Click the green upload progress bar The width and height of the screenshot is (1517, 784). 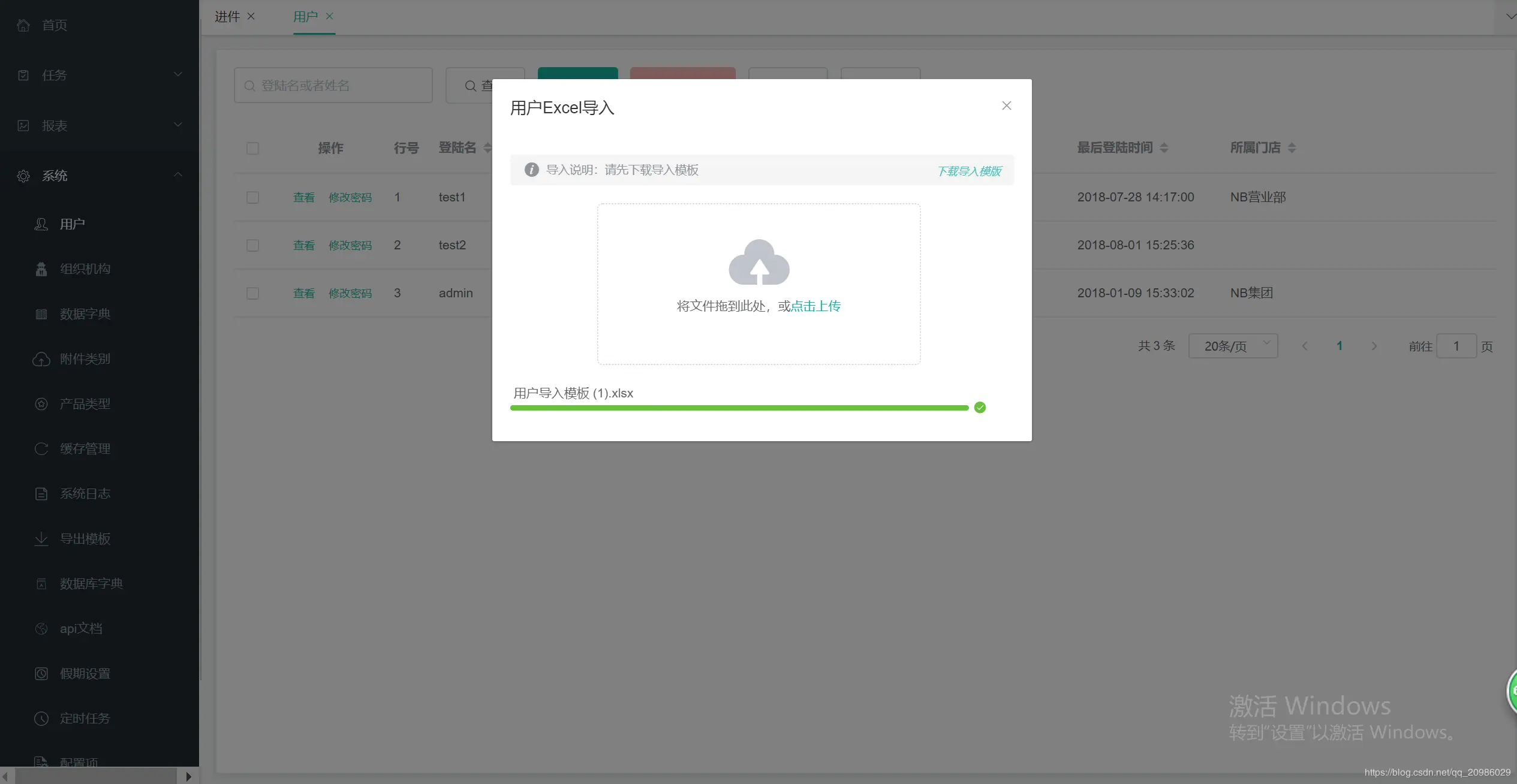(x=738, y=407)
